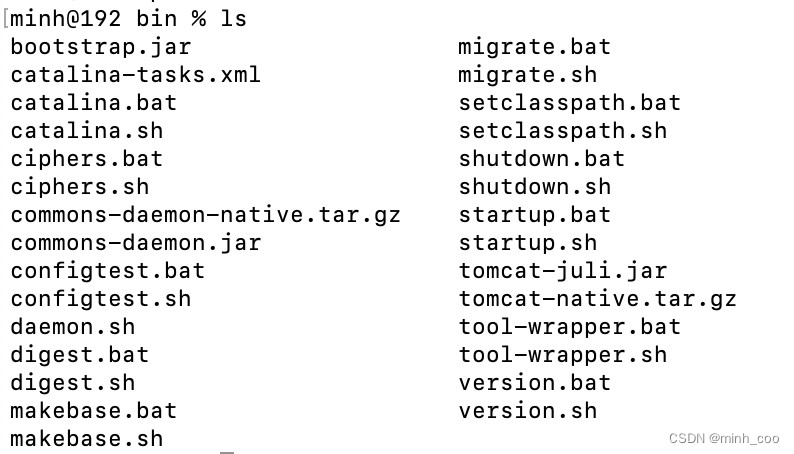Click the tool-wrapper.bat file name
Viewport: 794px width, 454px height.
(x=570, y=327)
